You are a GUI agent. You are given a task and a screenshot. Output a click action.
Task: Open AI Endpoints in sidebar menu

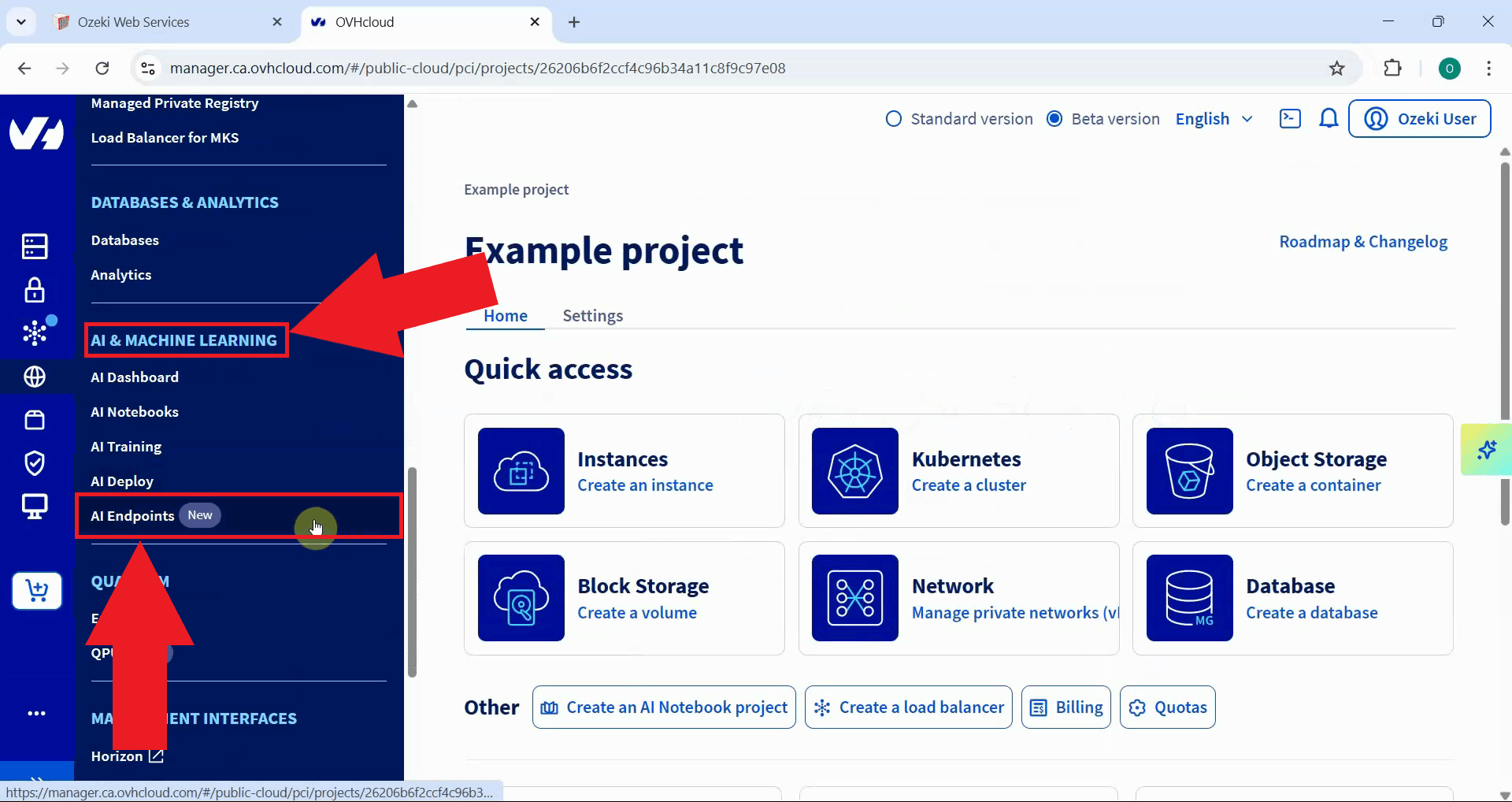pyautogui.click(x=133, y=516)
